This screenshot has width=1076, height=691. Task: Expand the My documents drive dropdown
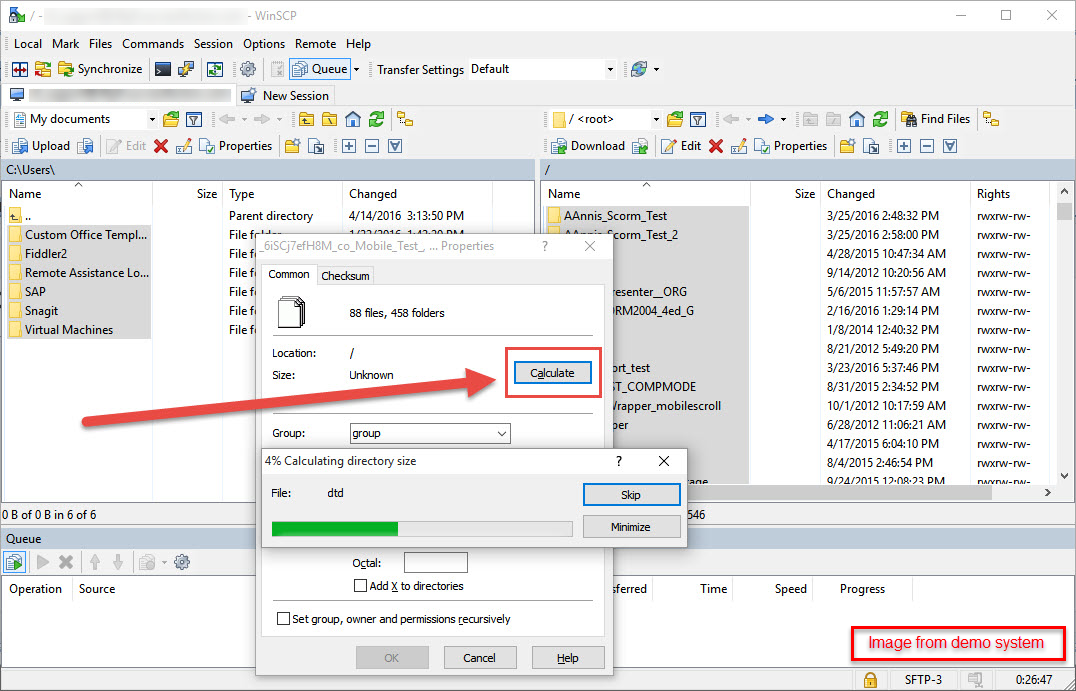(152, 119)
